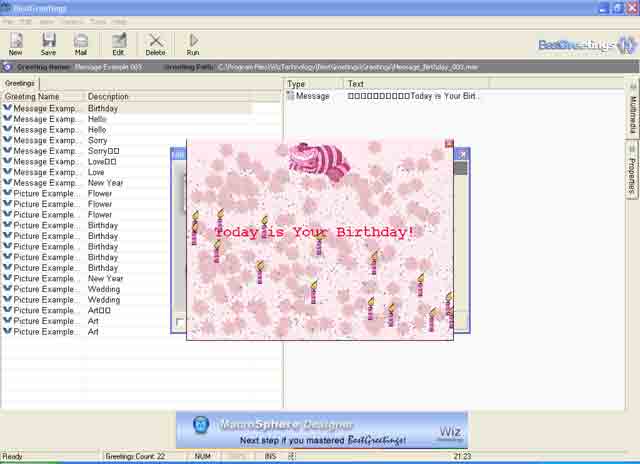Click the BestGreetings logo in the toolbar
This screenshot has height=464, width=640.
tap(587, 45)
